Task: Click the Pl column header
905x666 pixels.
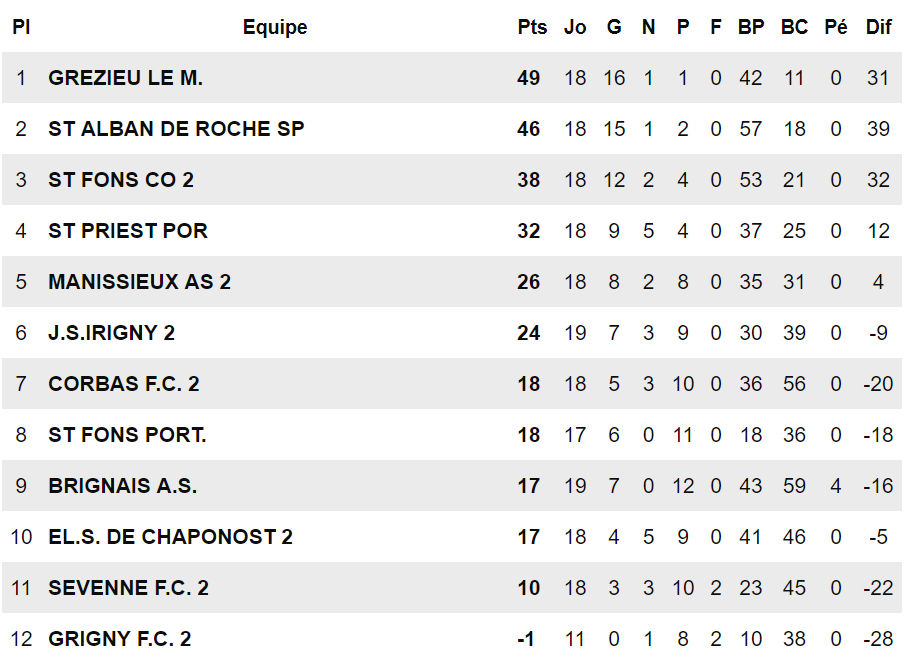Action: [21, 27]
